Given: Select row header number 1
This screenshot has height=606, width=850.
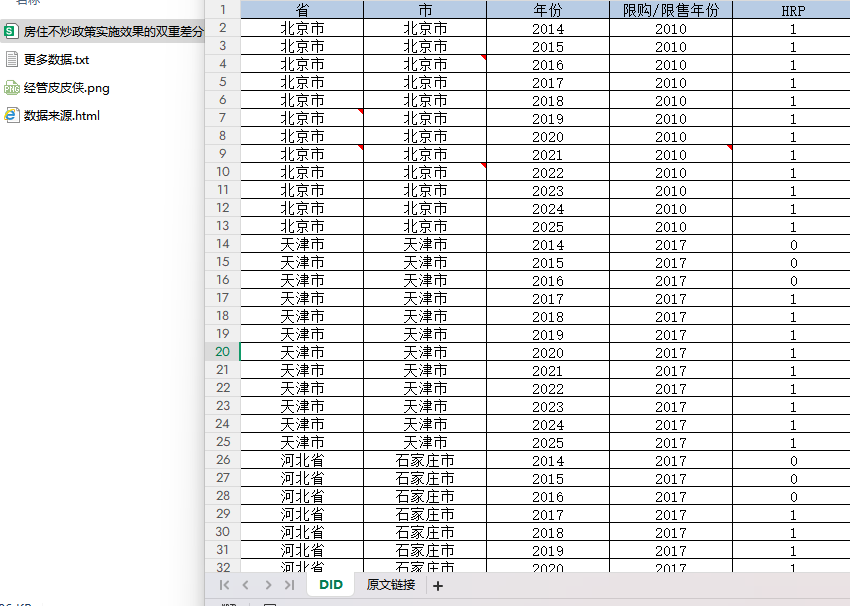Looking at the screenshot, I should click(223, 10).
